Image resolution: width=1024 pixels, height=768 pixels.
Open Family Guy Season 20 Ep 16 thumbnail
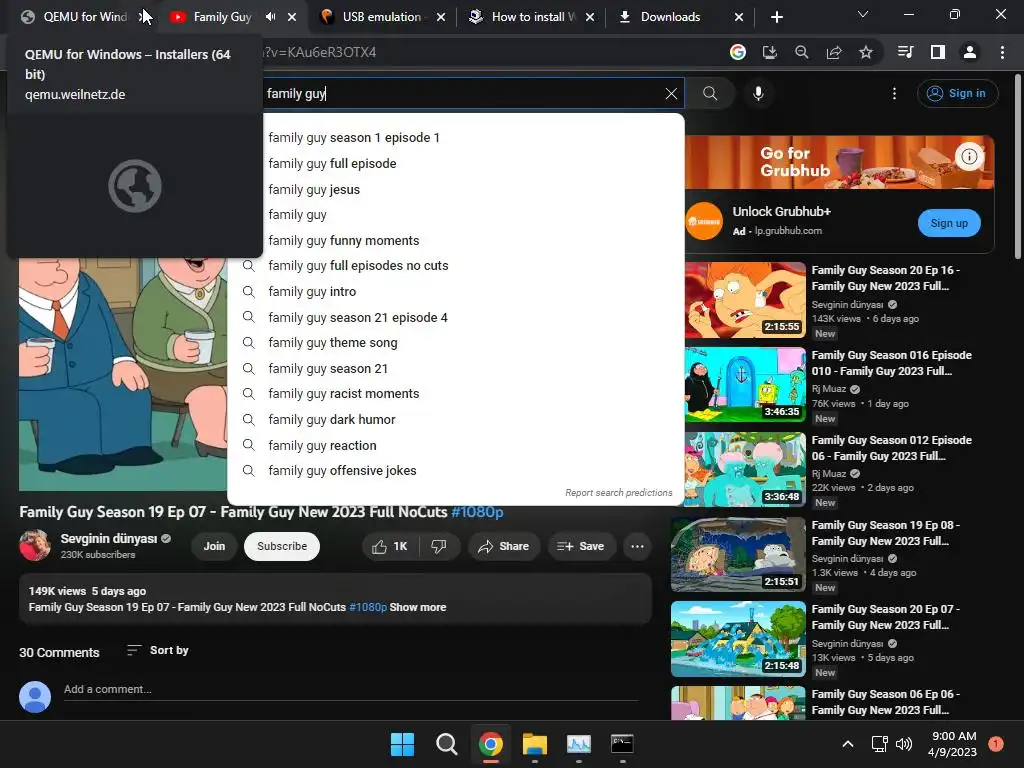tap(745, 300)
